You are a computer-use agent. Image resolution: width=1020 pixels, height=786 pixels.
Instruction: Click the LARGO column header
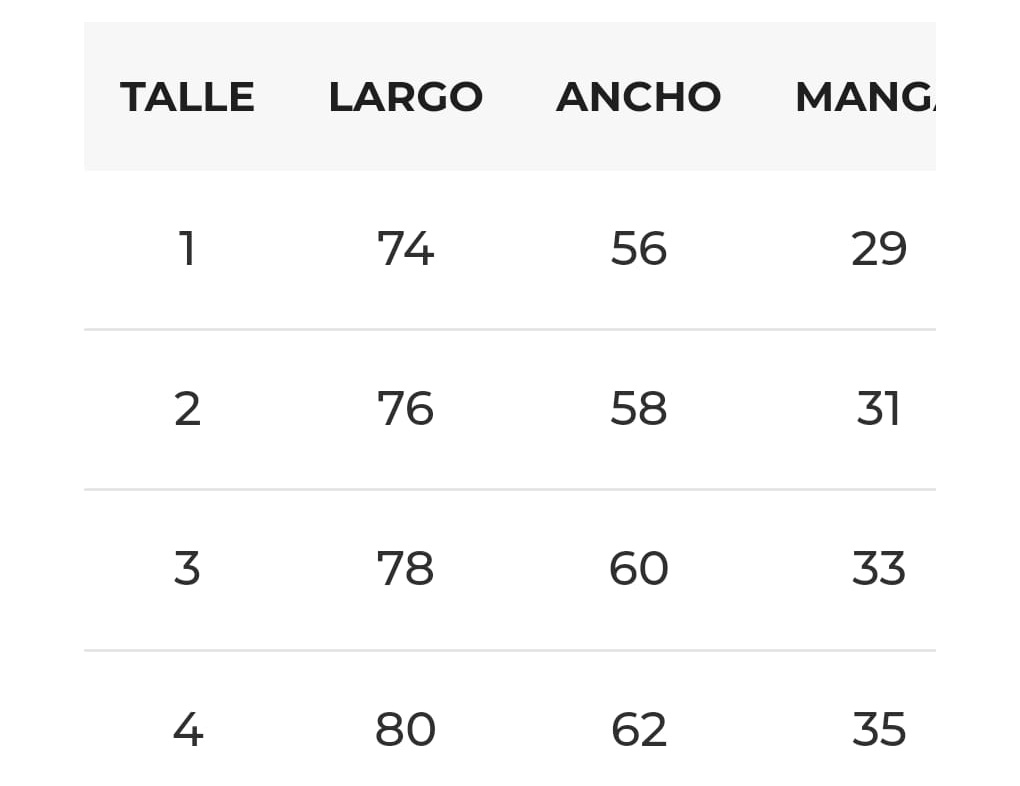pos(405,97)
